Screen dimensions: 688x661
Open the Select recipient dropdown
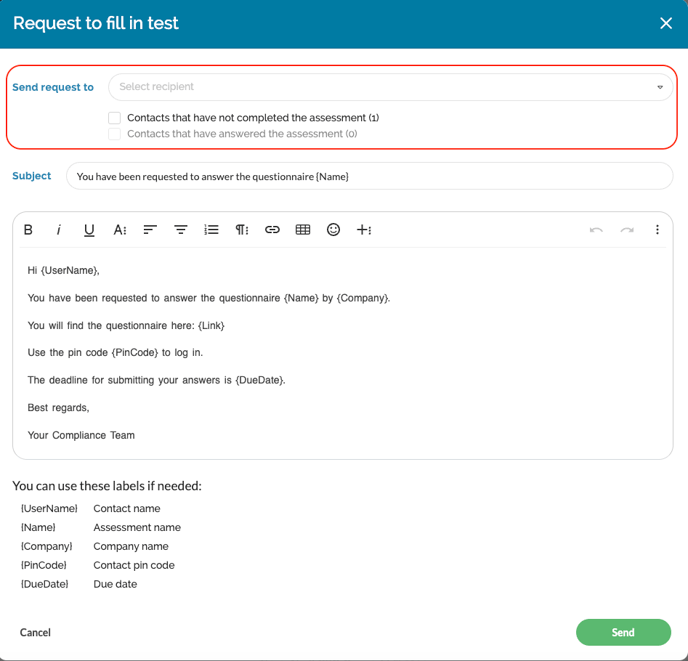[x=390, y=87]
